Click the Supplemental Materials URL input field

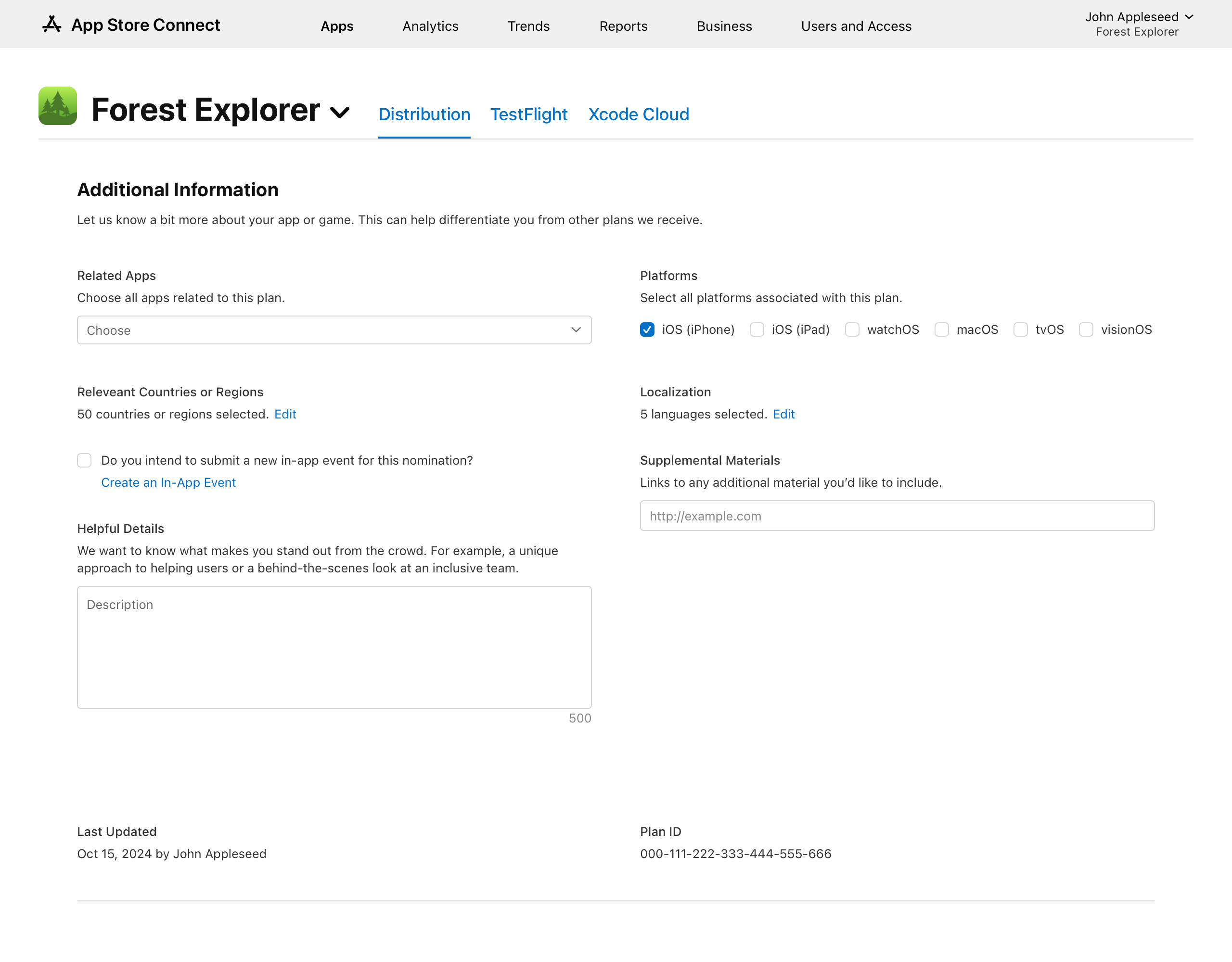897,516
